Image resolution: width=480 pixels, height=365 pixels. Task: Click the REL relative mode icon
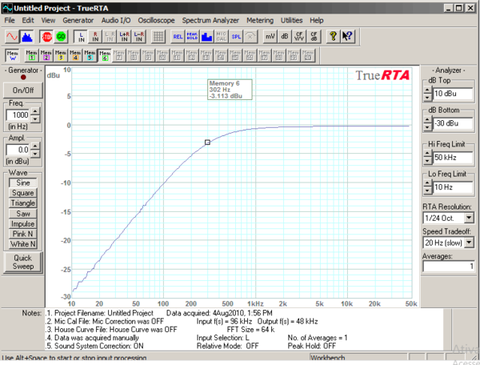[178, 37]
